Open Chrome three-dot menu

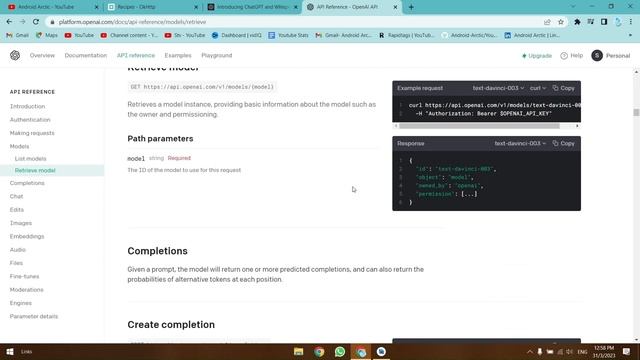tap(631, 22)
